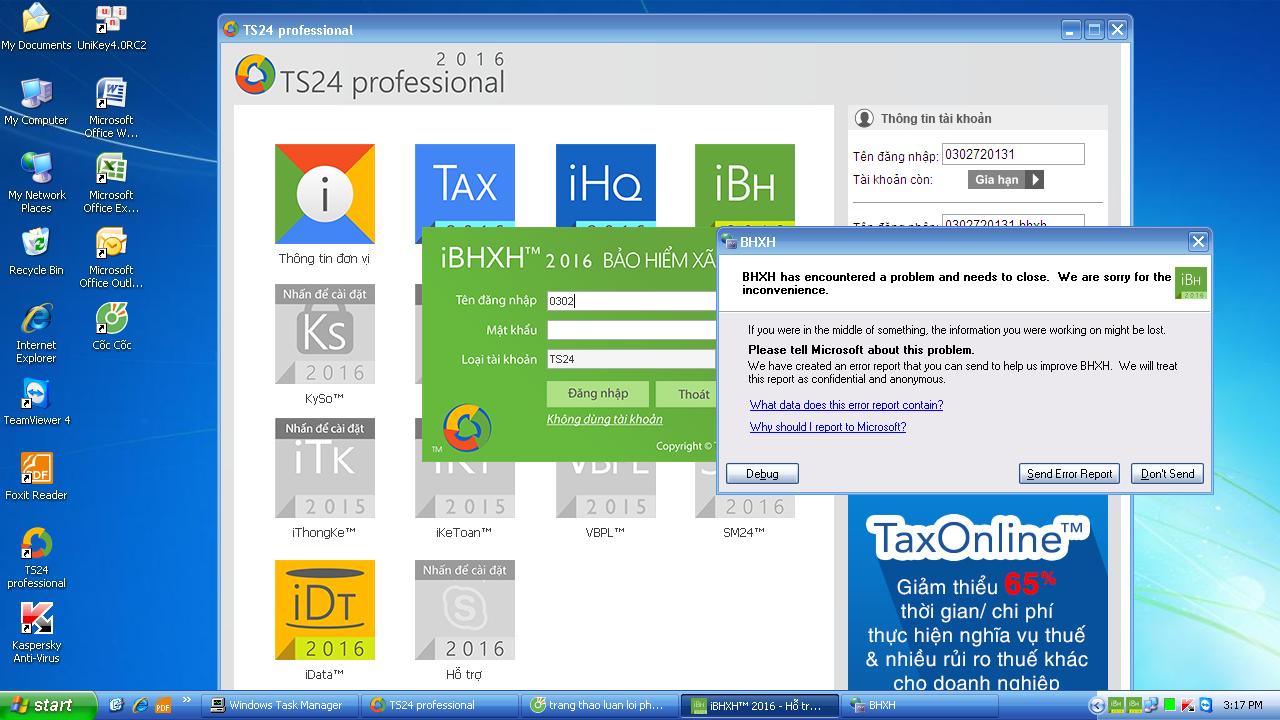Open TS24 professional desktop shortcut
The image size is (1280, 720).
pos(36,558)
